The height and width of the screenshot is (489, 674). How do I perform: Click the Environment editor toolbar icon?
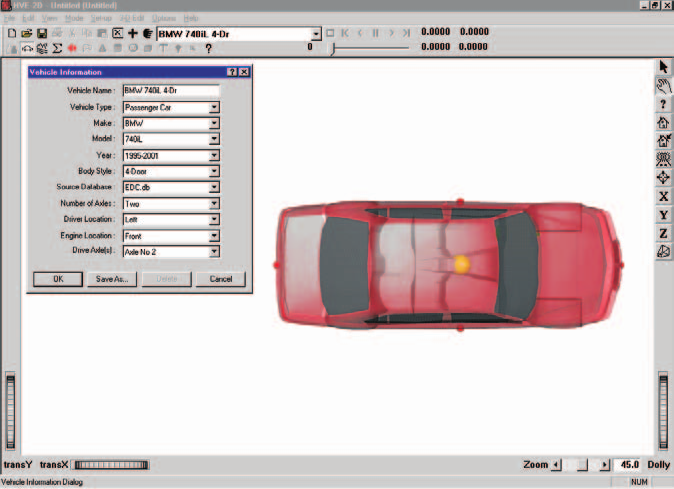(x=42, y=49)
